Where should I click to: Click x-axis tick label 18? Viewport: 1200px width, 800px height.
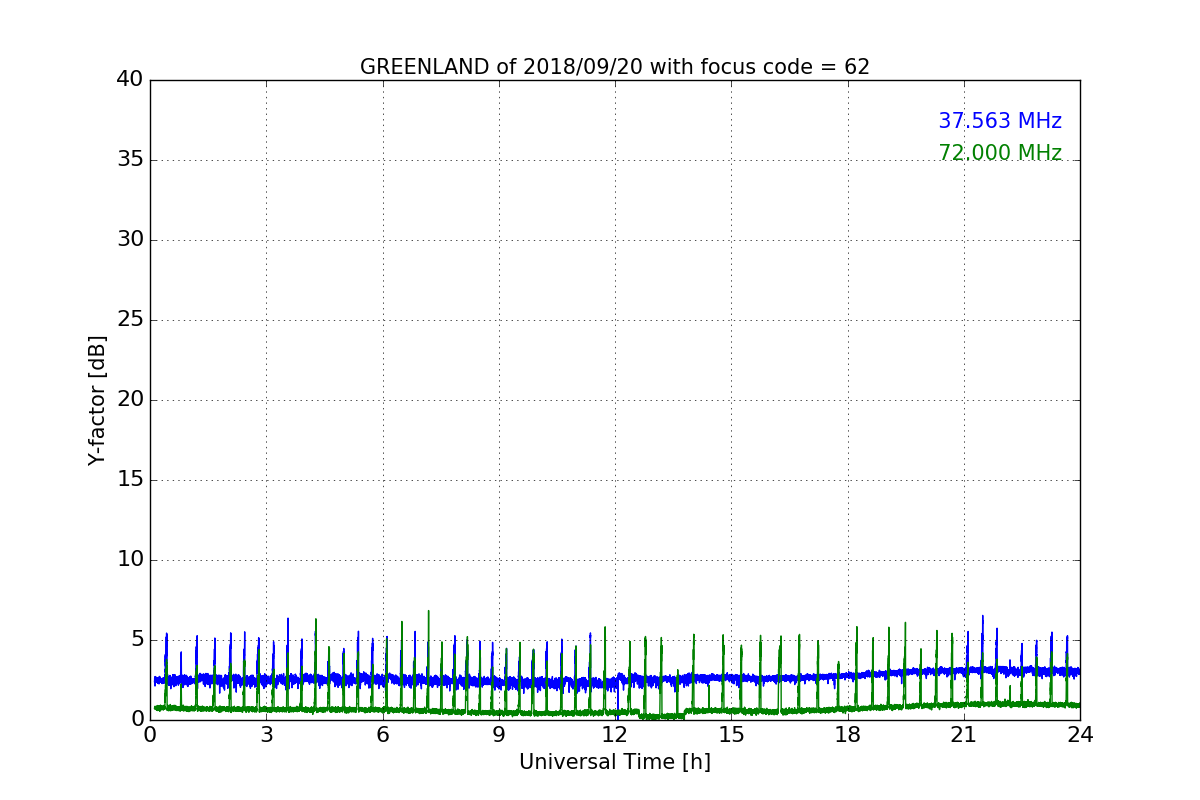[848, 735]
